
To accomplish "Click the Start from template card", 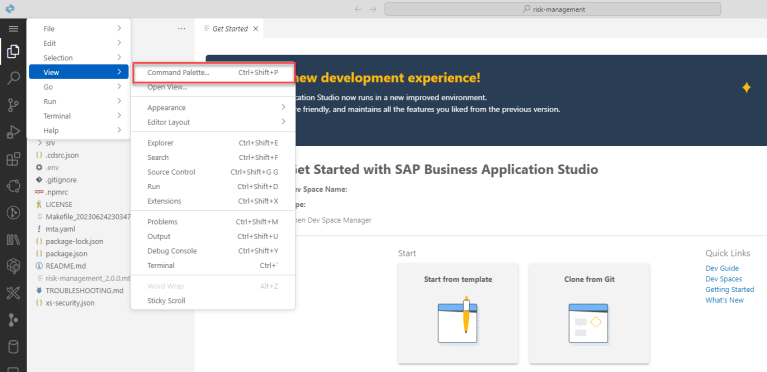I will pos(458,313).
